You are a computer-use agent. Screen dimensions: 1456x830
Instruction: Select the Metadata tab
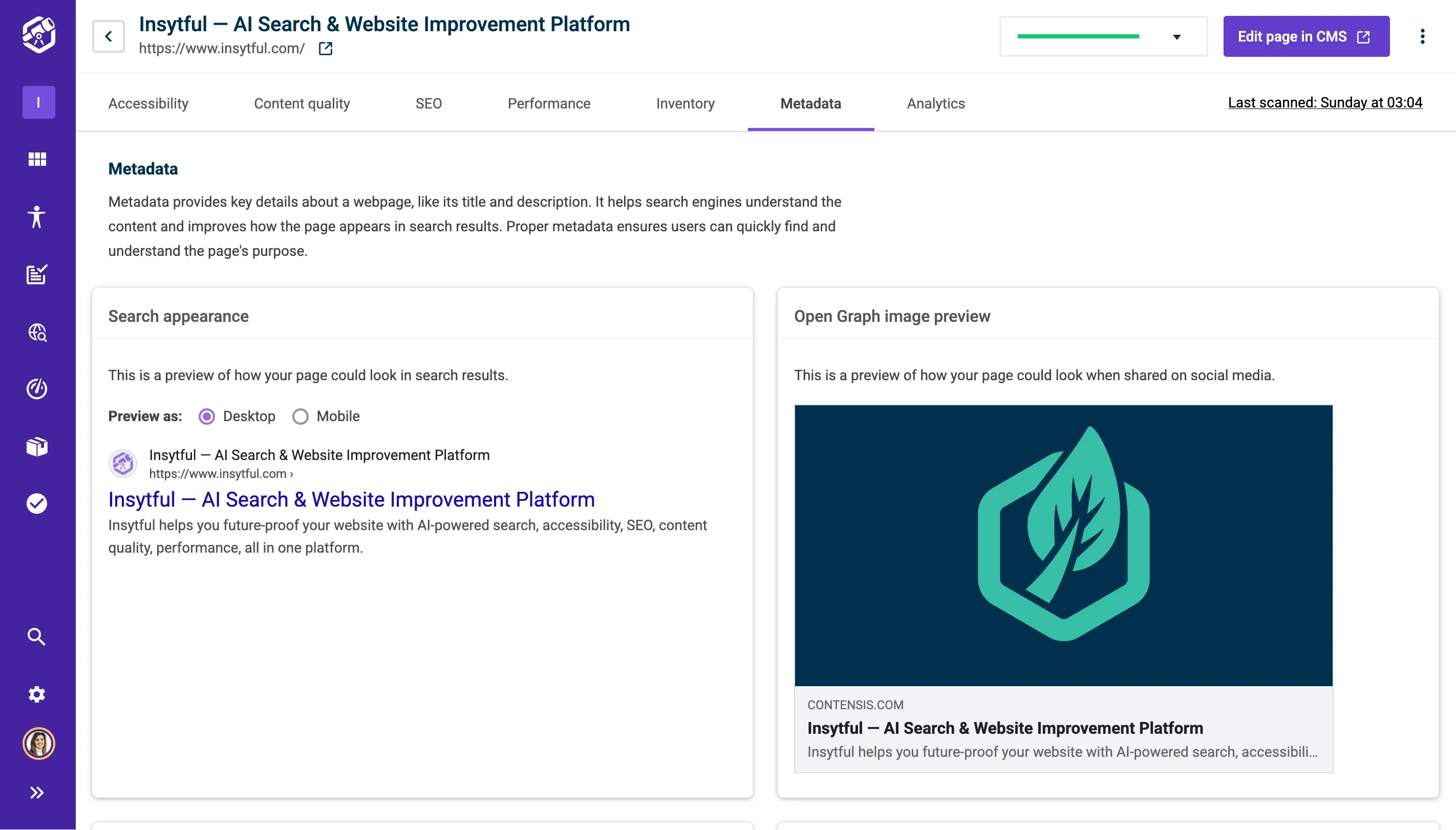(x=810, y=103)
